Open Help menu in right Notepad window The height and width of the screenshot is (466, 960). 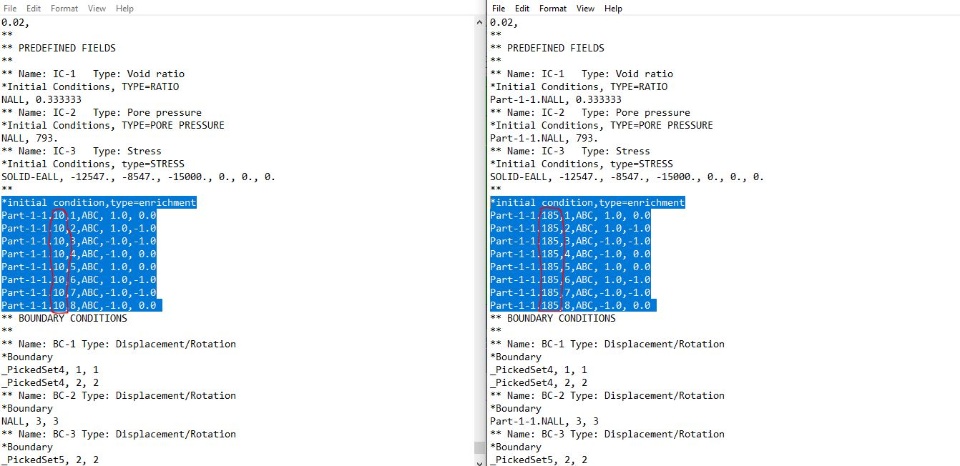[x=613, y=9]
